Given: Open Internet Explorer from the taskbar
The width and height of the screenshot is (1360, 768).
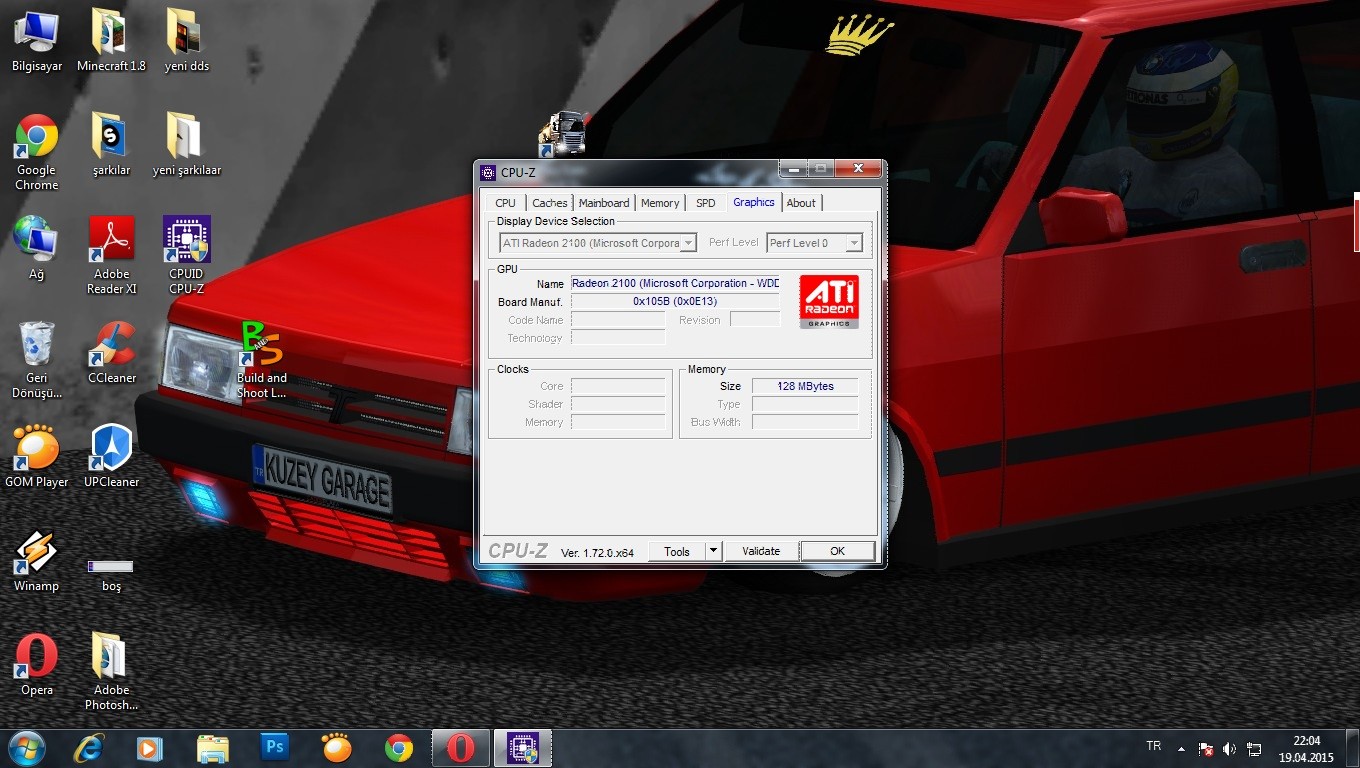Looking at the screenshot, I should click(x=90, y=748).
